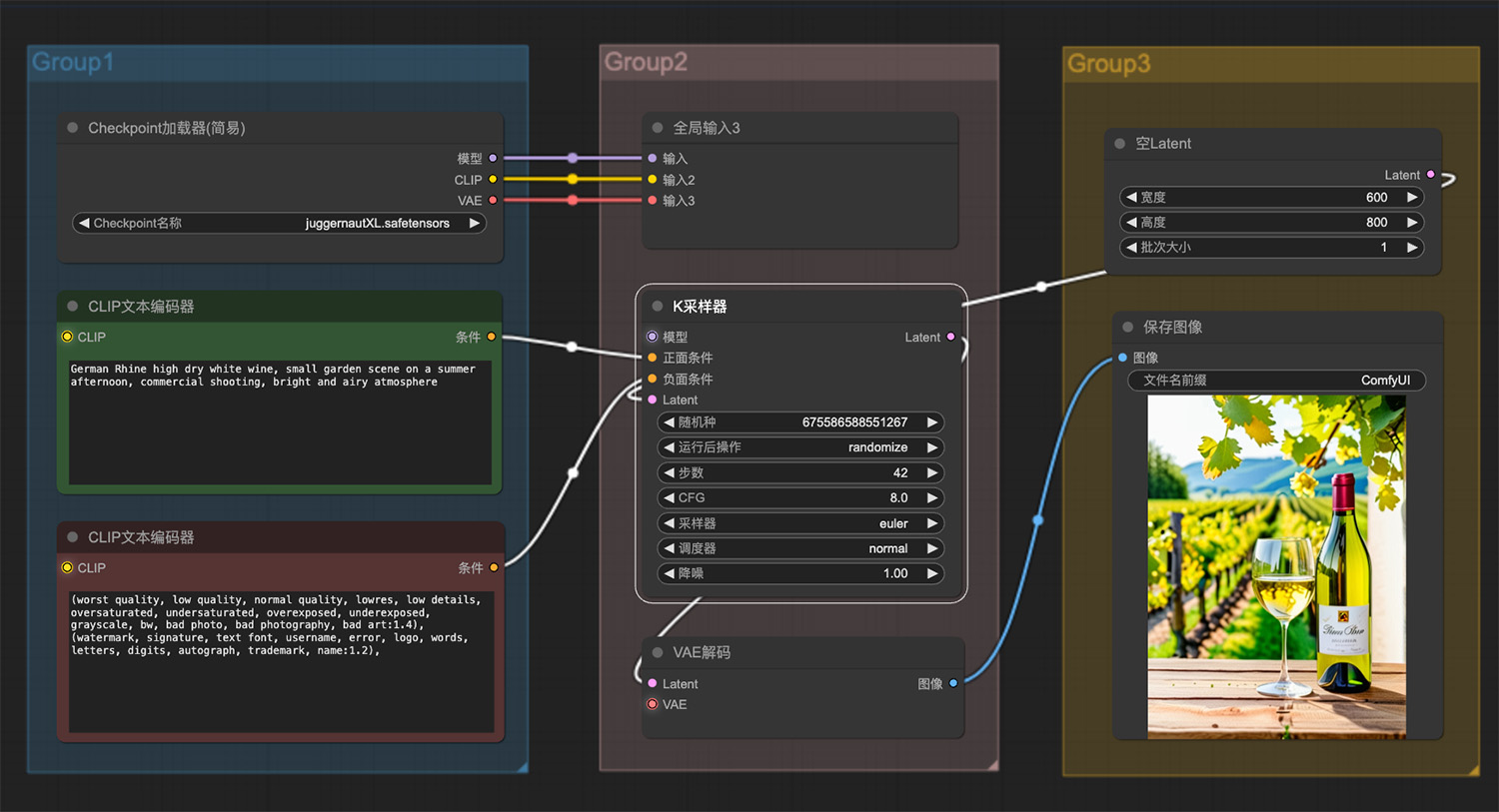
Task: Increase 降噪 value with right arrow
Action: (932, 573)
